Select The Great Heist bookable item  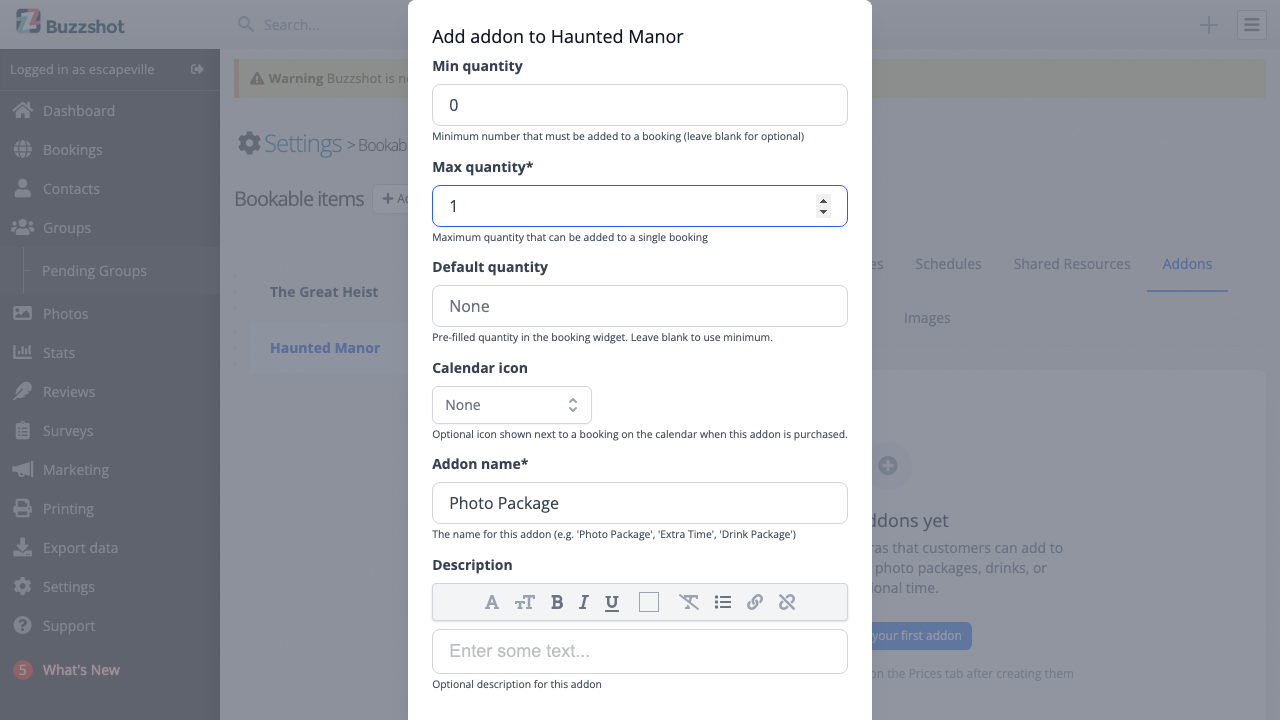(324, 292)
